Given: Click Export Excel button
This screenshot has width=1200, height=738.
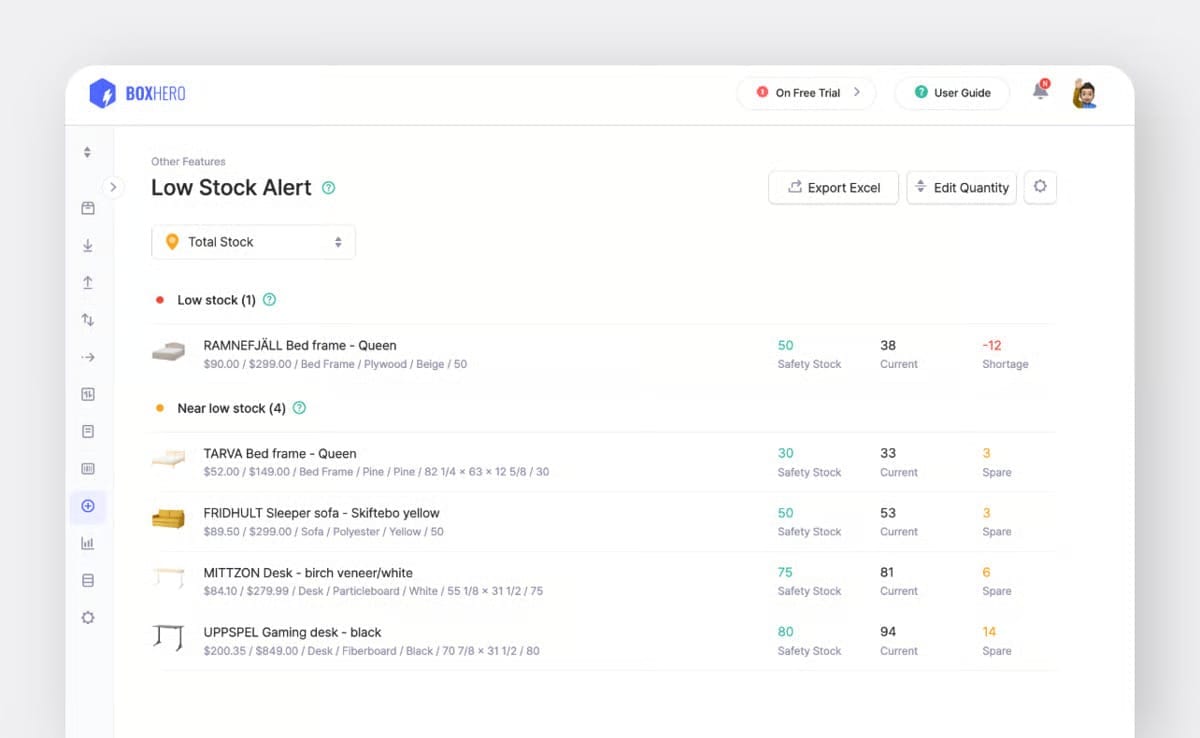Looking at the screenshot, I should click(x=834, y=187).
